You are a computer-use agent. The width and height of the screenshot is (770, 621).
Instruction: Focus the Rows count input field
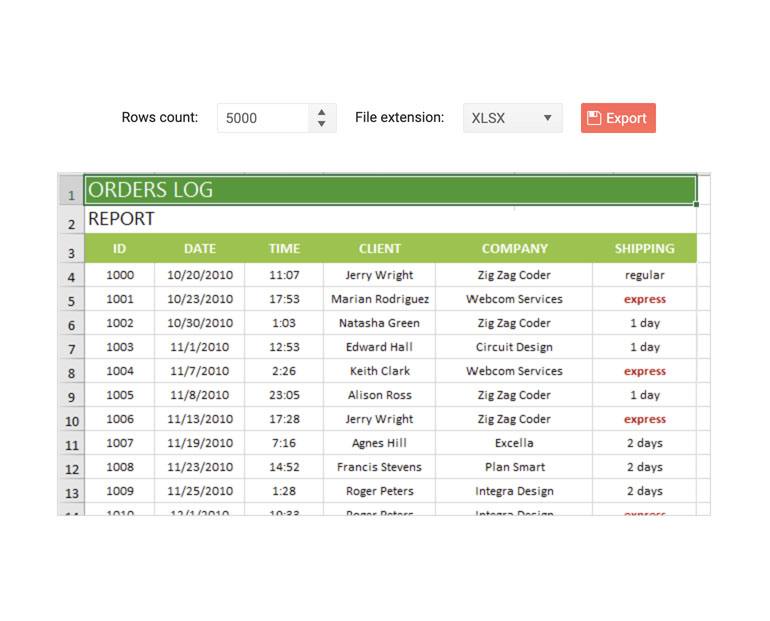tap(262, 118)
